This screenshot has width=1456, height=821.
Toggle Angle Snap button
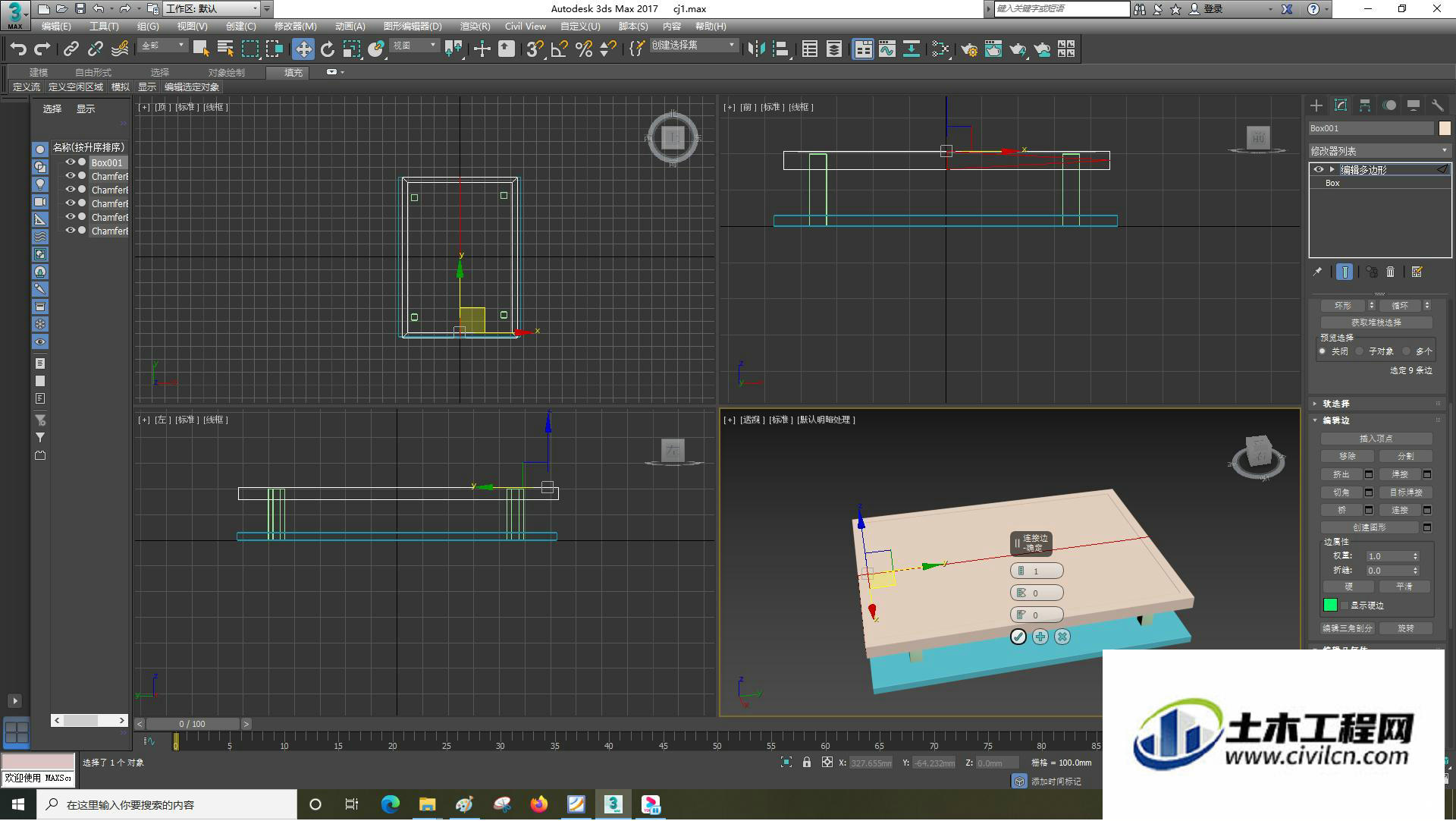click(x=560, y=49)
